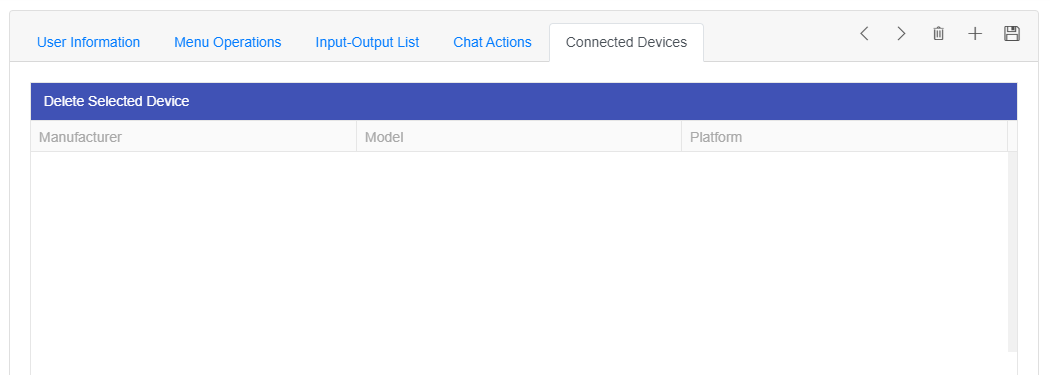
Task: Click the trash can delete icon
Action: (x=938, y=34)
